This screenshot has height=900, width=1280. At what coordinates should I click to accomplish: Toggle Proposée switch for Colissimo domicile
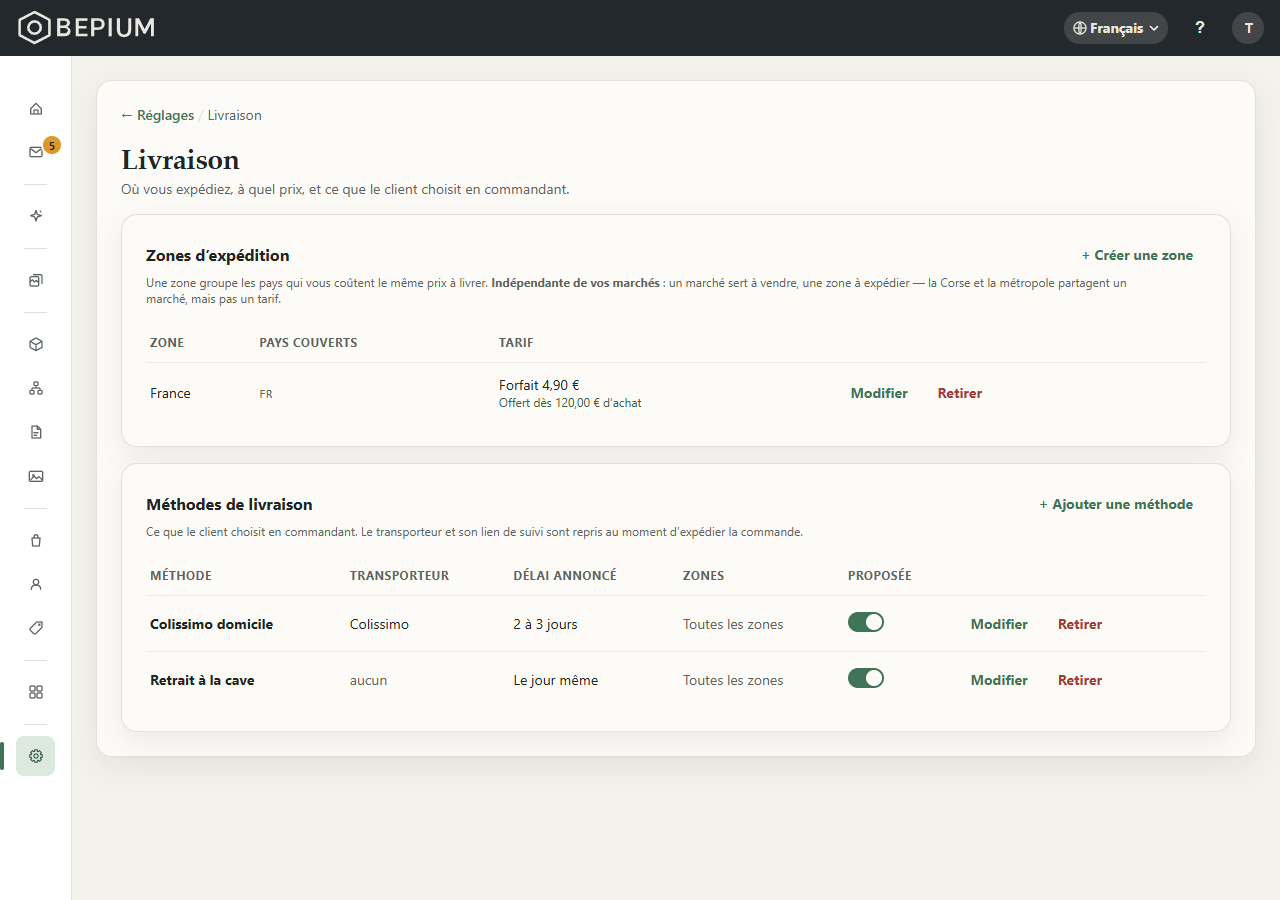[866, 622]
